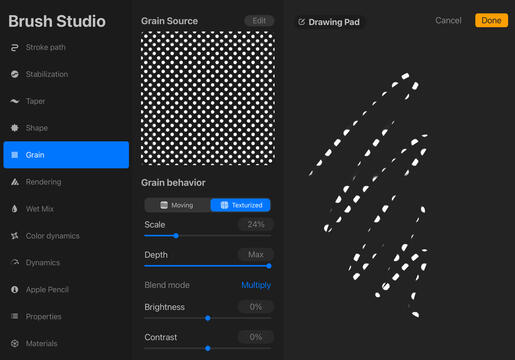Click the Grain square icon
The height and width of the screenshot is (360, 515).
[14, 155]
